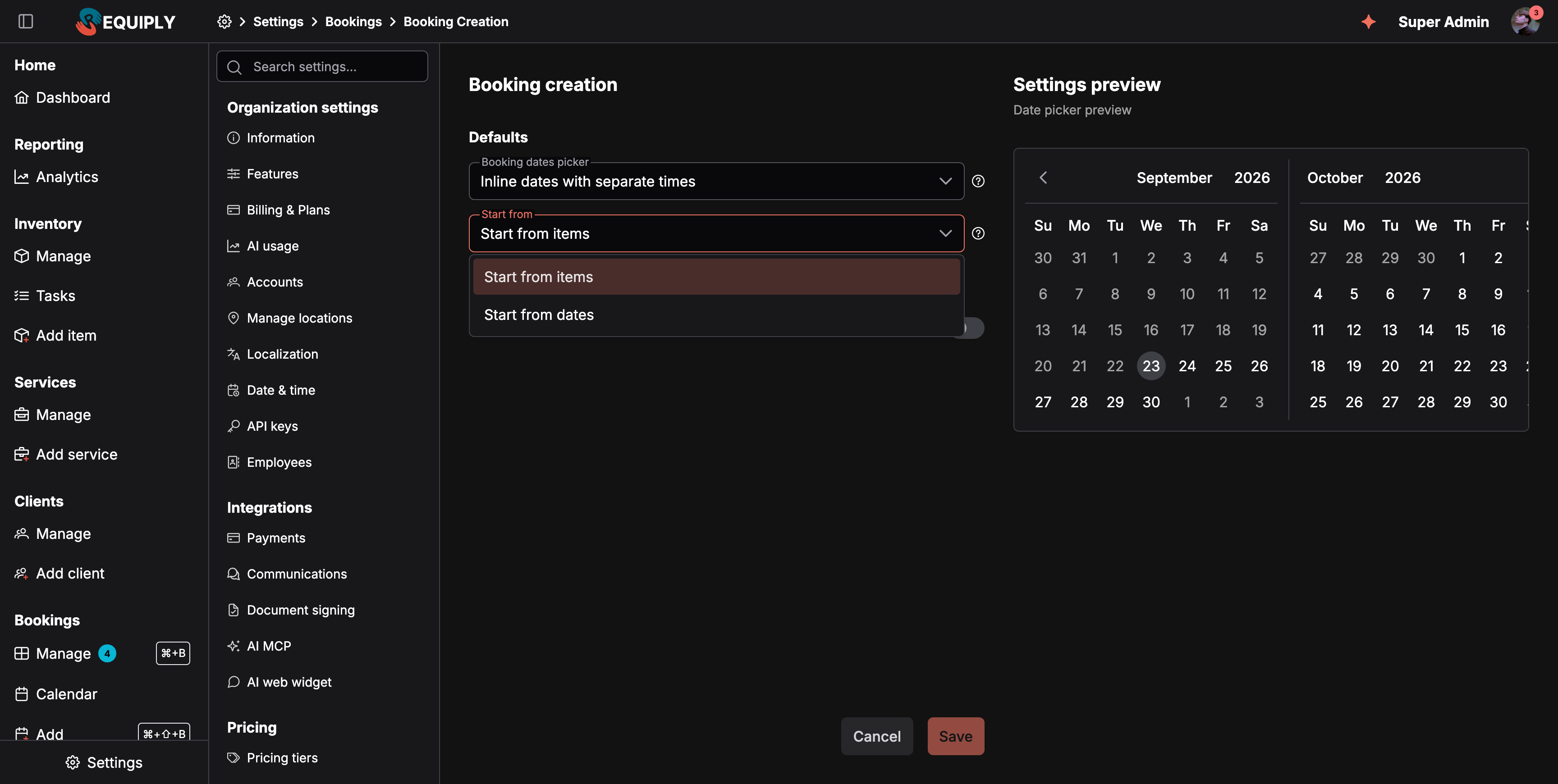This screenshot has width=1558, height=784.
Task: Click the Cancel button
Action: [x=877, y=736]
